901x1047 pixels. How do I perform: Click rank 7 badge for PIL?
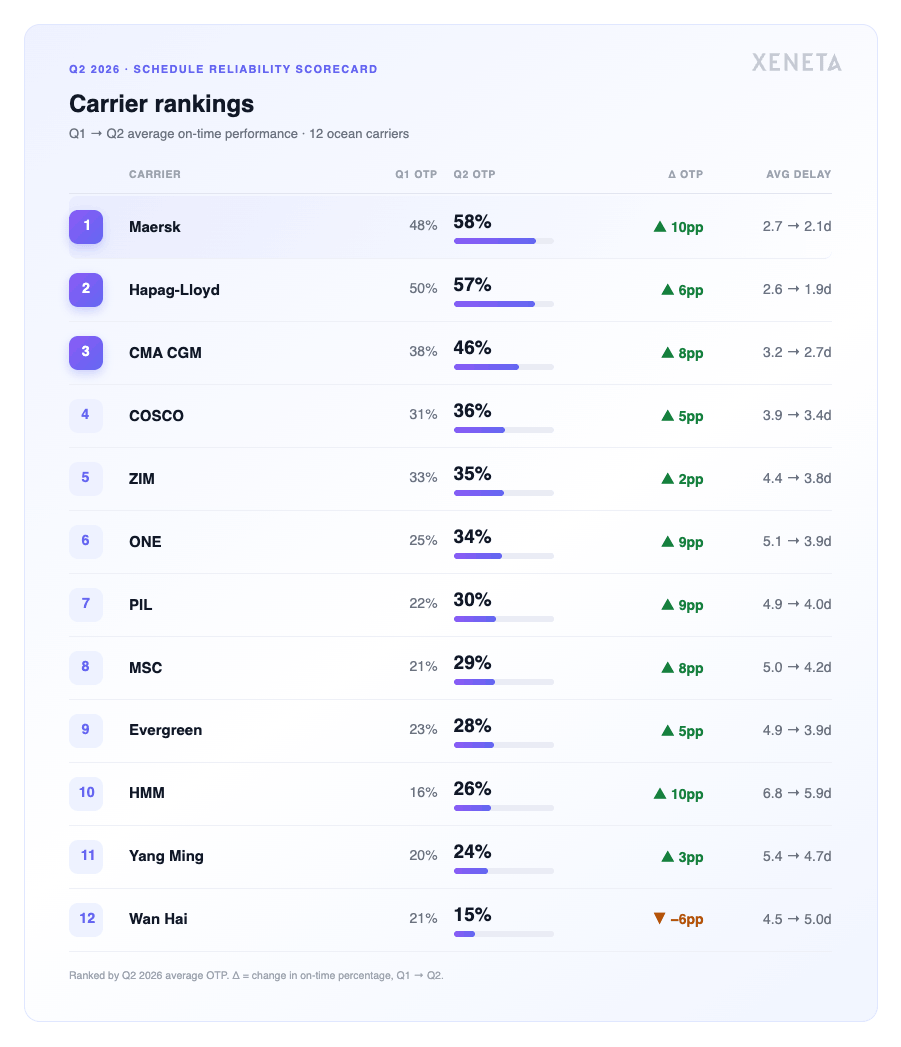(86, 604)
